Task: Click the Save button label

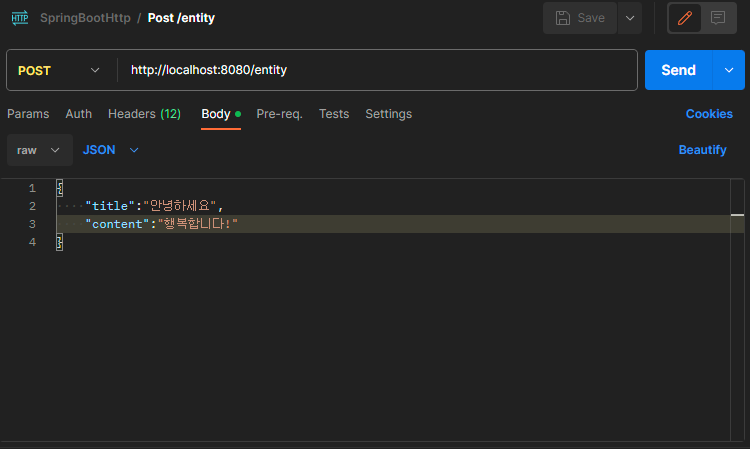Action: (591, 18)
